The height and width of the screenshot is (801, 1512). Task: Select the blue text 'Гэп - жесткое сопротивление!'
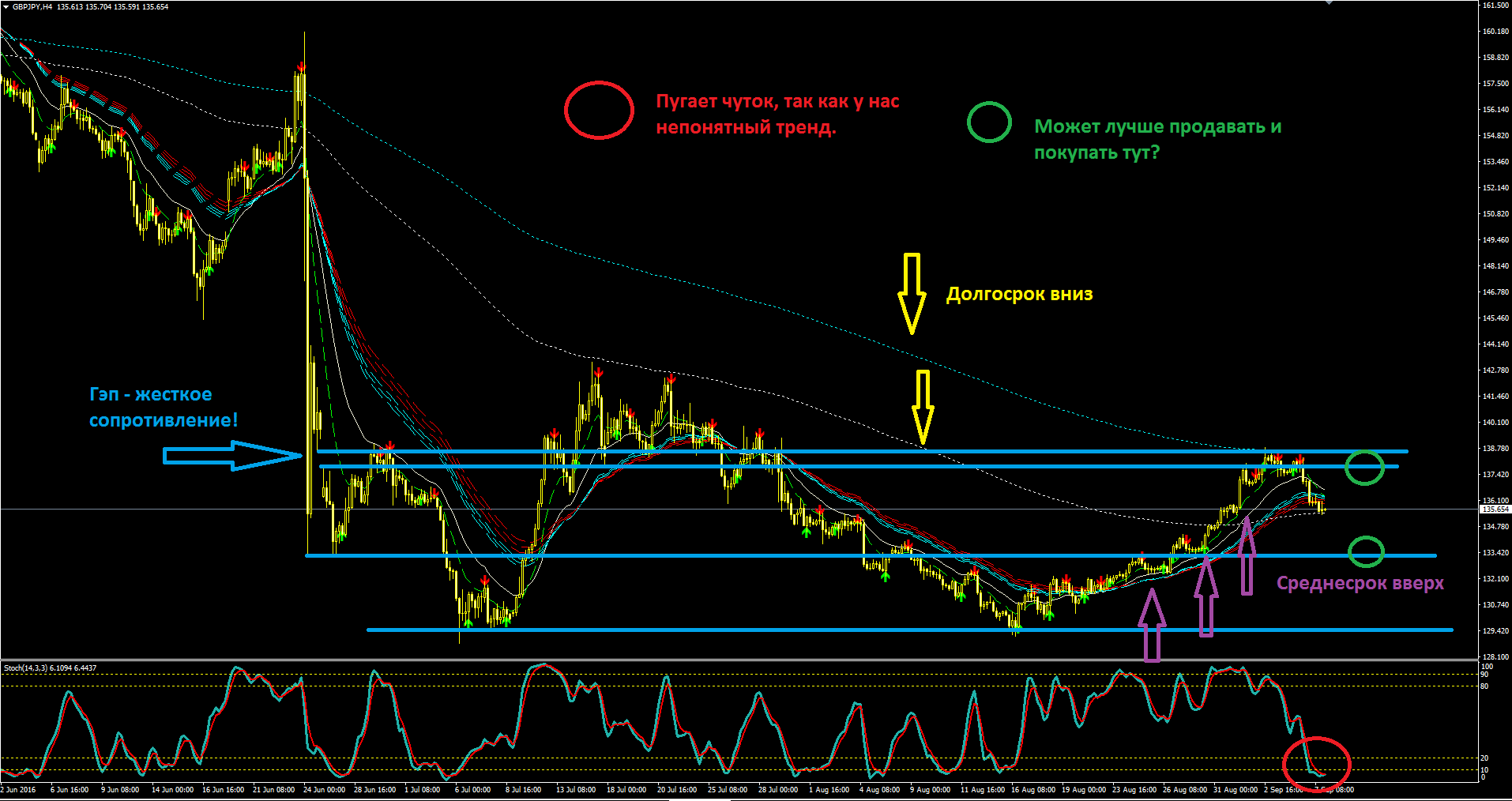(163, 408)
